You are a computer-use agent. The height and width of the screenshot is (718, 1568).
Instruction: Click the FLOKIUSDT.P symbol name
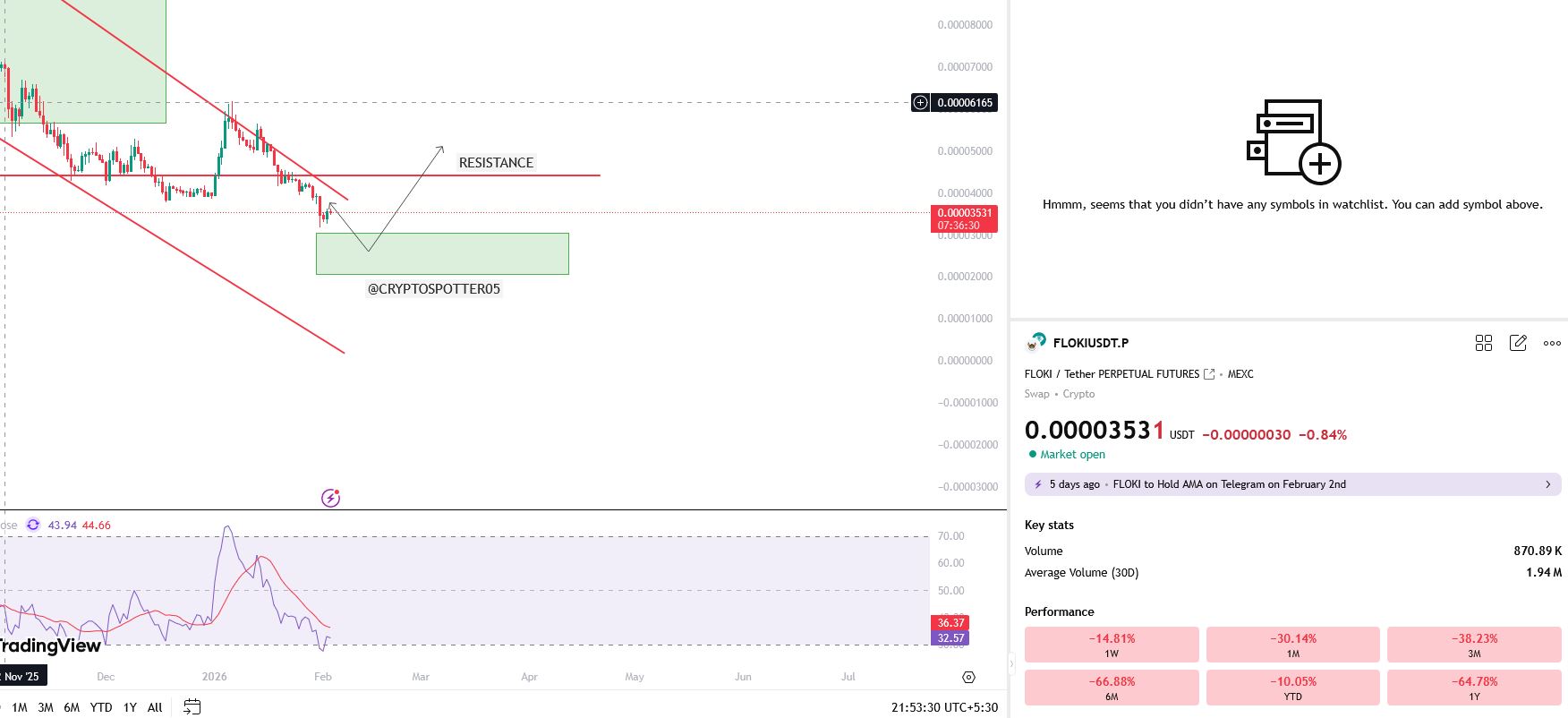tap(1091, 343)
